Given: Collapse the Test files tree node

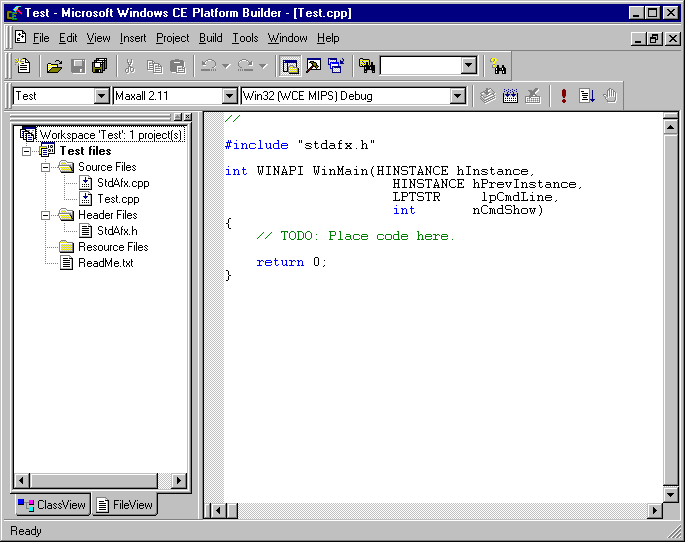Looking at the screenshot, I should pyautogui.click(x=27, y=152).
